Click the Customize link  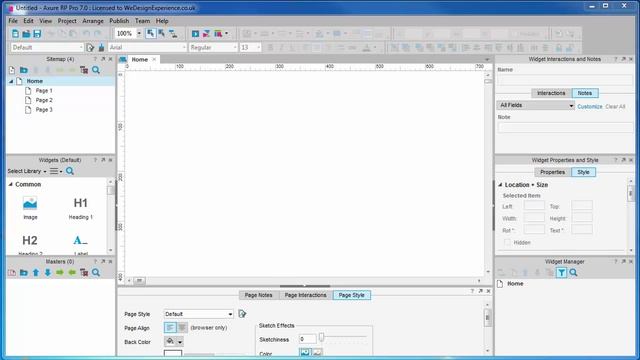(x=590, y=107)
